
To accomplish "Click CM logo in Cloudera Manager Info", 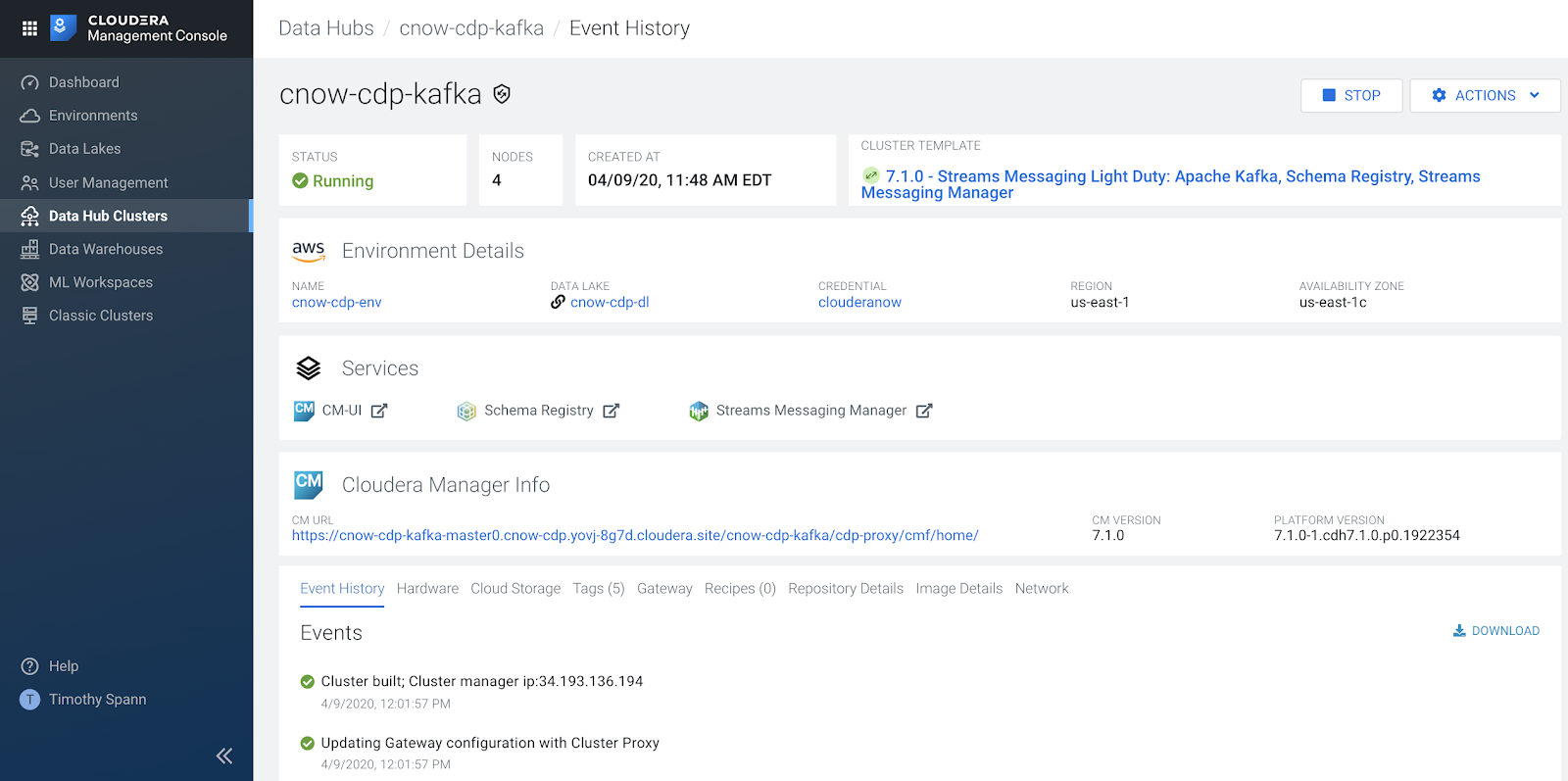I will (x=309, y=485).
